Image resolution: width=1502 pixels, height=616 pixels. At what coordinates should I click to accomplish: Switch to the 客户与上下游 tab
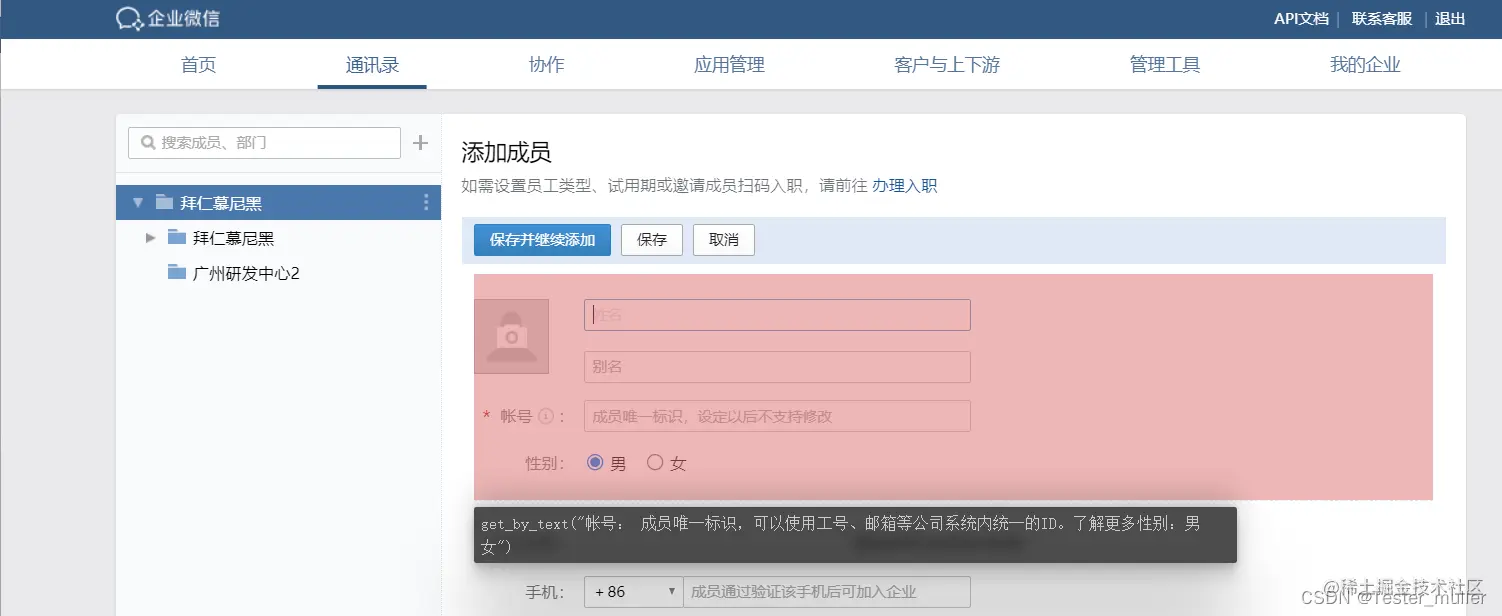[945, 64]
